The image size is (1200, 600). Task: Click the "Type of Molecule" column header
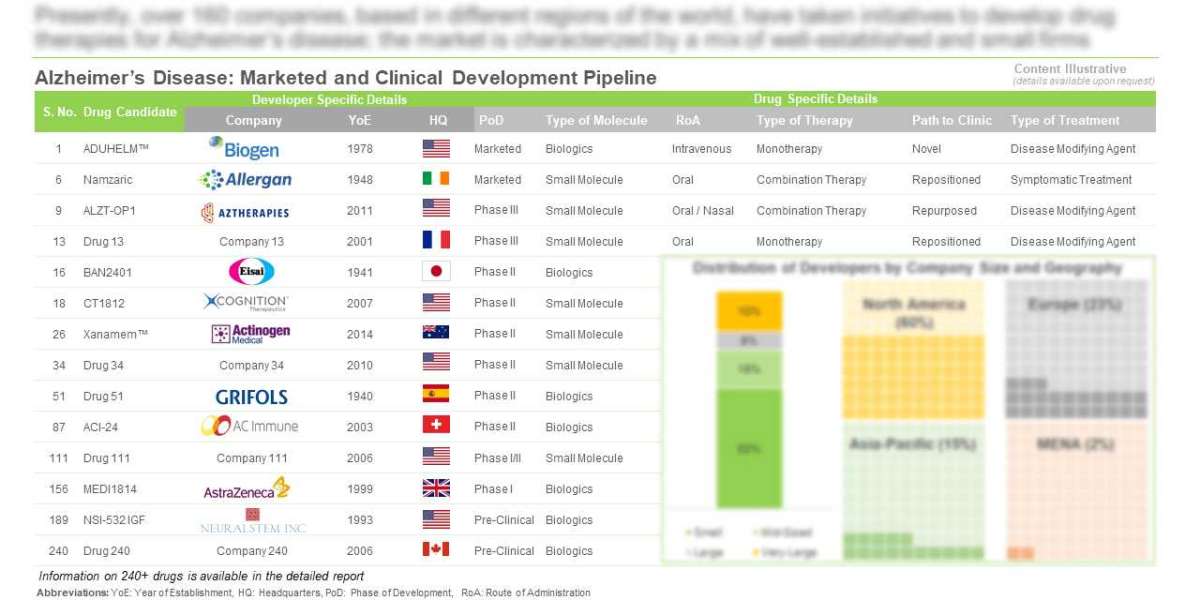596,120
